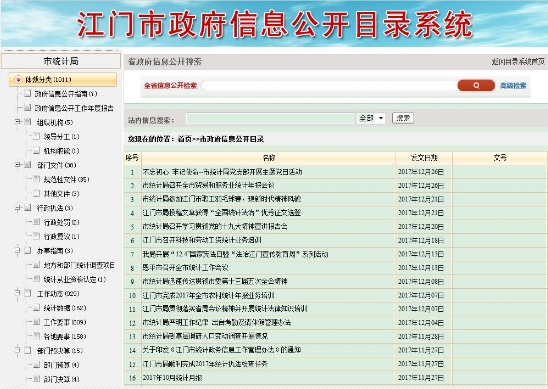Viewport: 548px width, 389px height.
Task: Click the 发文日期 column header
Action: click(424, 158)
